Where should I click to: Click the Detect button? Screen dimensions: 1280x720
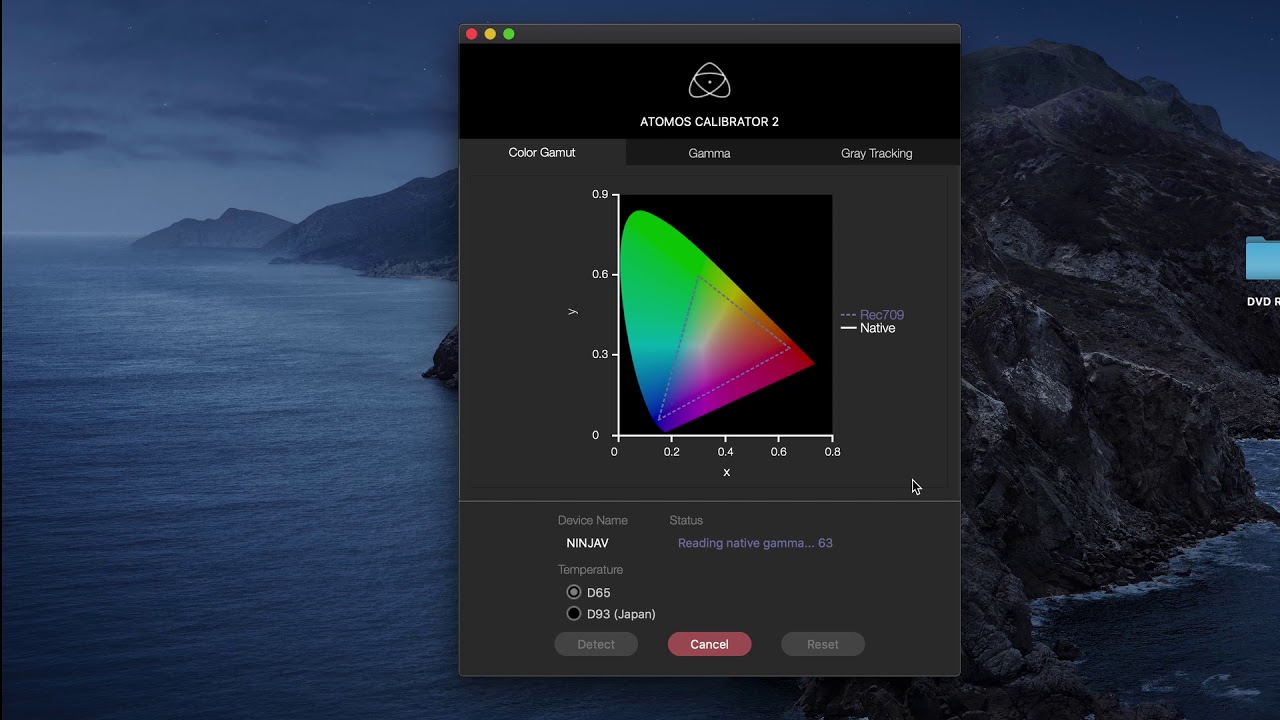tap(596, 644)
